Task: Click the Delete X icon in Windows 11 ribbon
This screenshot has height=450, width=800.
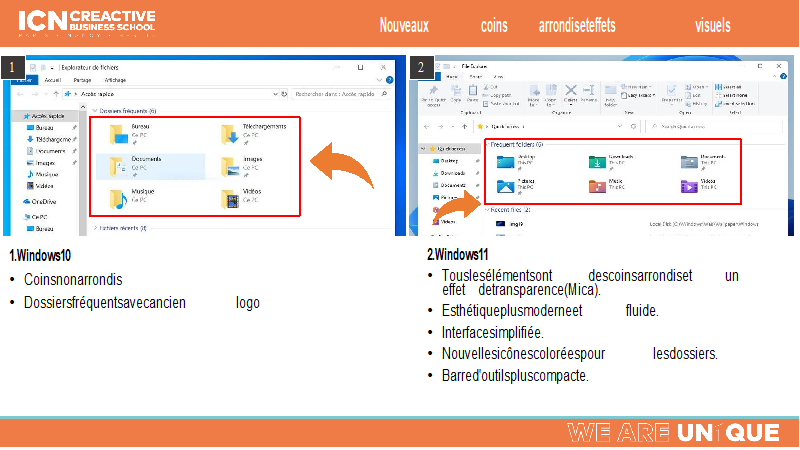Action: [x=571, y=91]
